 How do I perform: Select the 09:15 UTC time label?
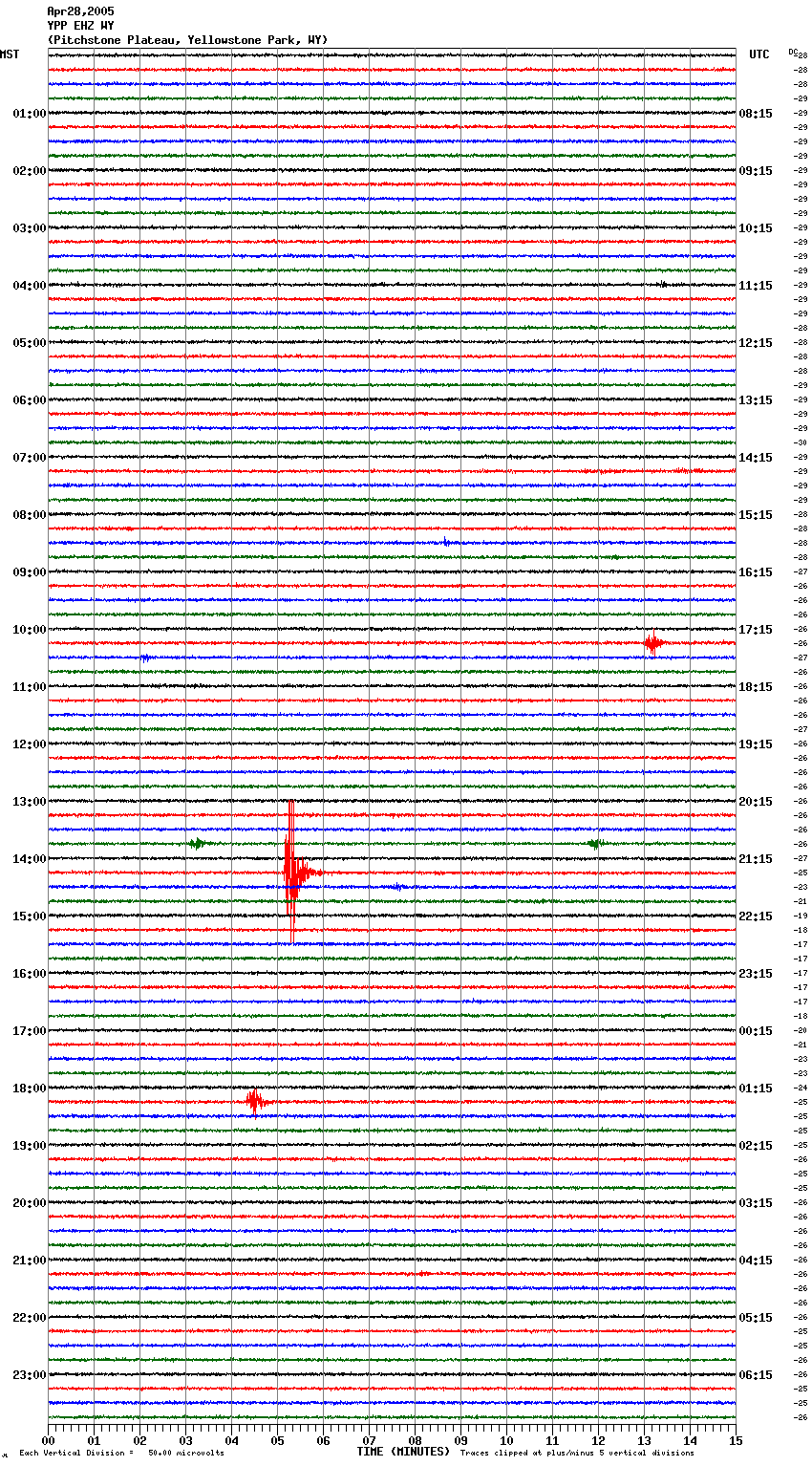point(756,171)
